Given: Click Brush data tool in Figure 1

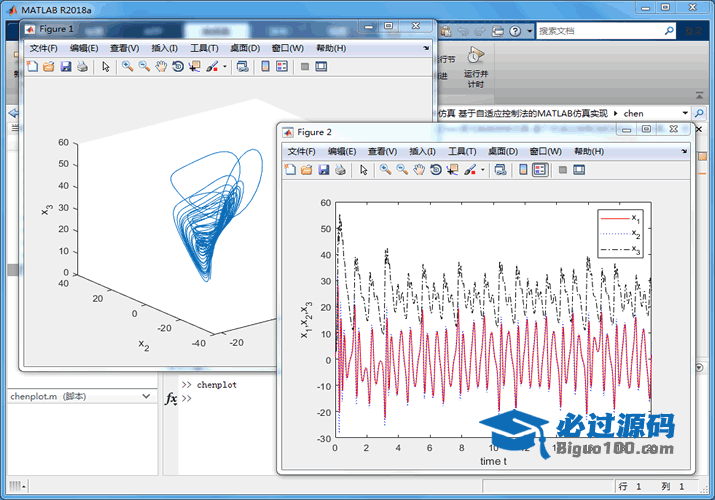Looking at the screenshot, I should (x=212, y=67).
